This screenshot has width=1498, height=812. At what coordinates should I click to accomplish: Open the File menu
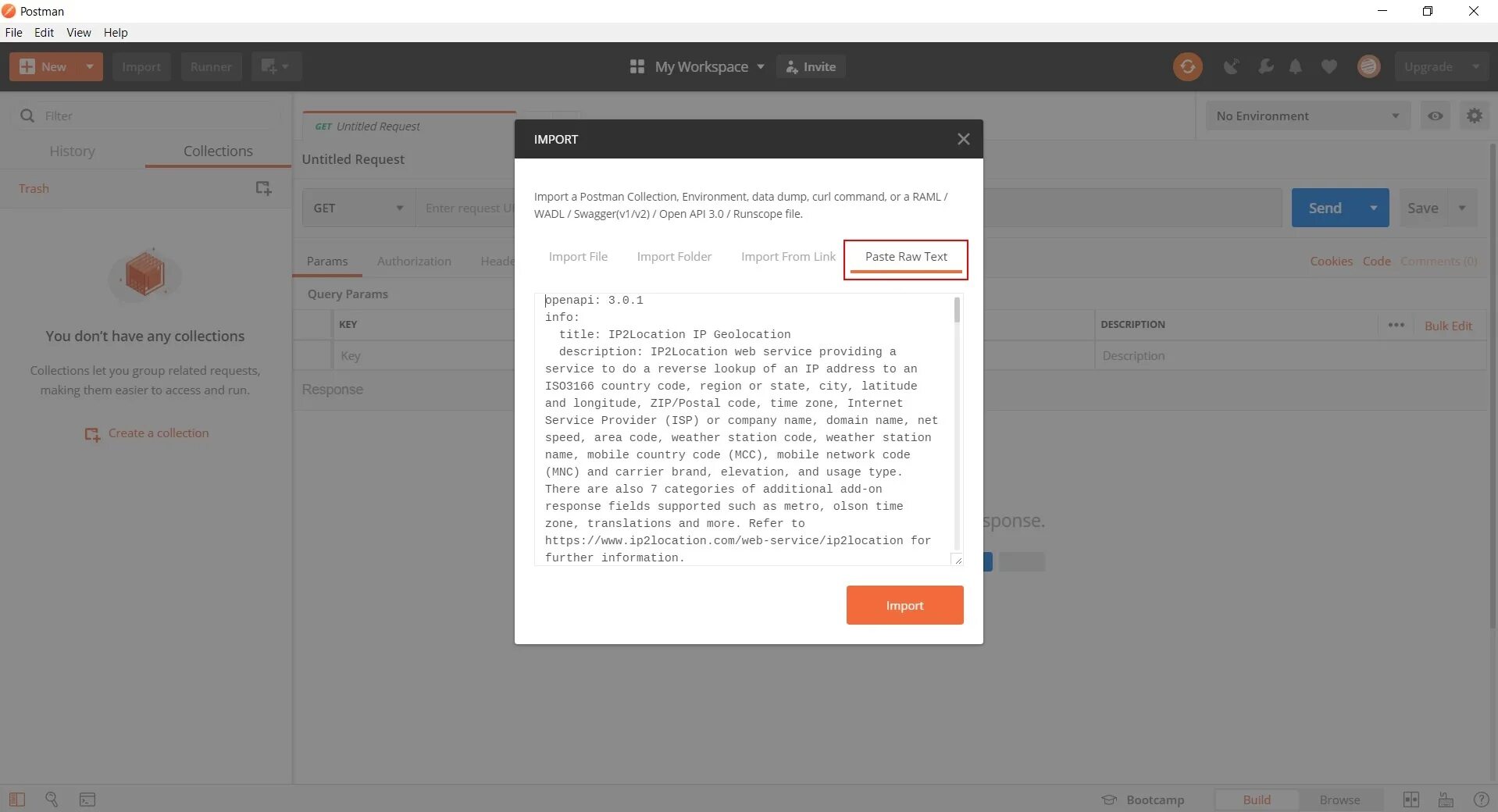tap(13, 32)
